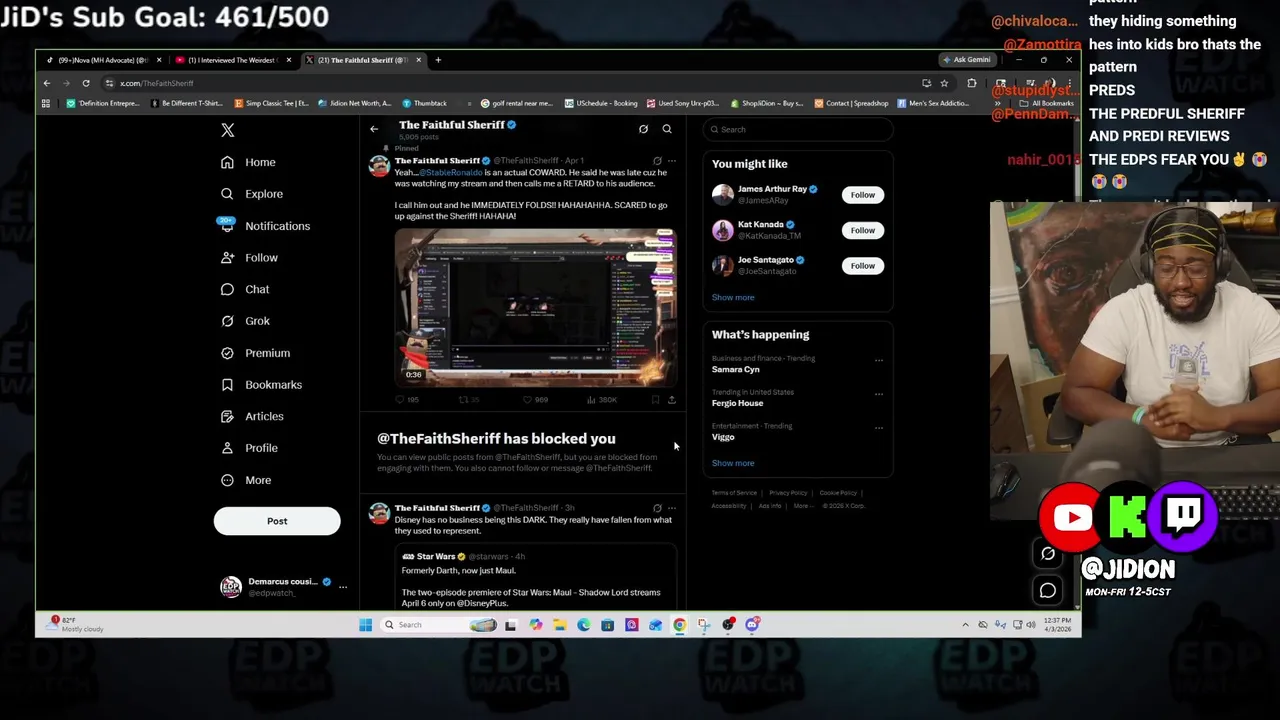Image resolution: width=1280 pixels, height=720 pixels.
Task: Bookmark the pinned post
Action: [x=655, y=400]
